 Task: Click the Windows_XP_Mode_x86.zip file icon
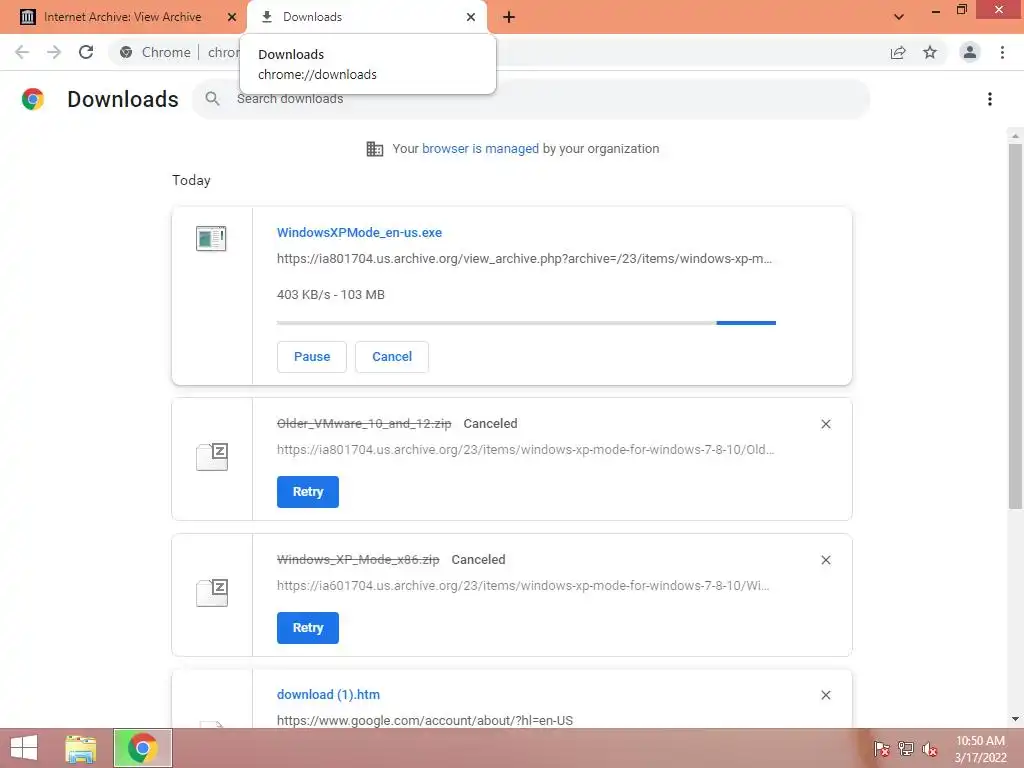pyautogui.click(x=212, y=592)
